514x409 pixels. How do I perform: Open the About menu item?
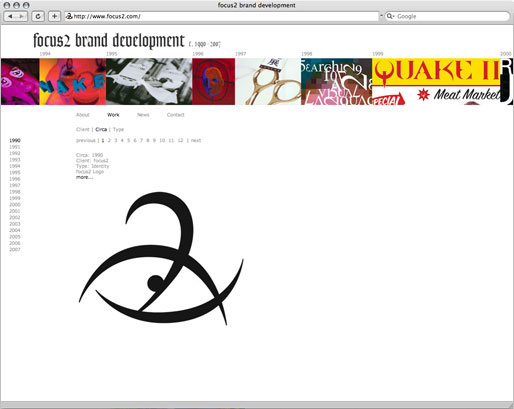(83, 115)
